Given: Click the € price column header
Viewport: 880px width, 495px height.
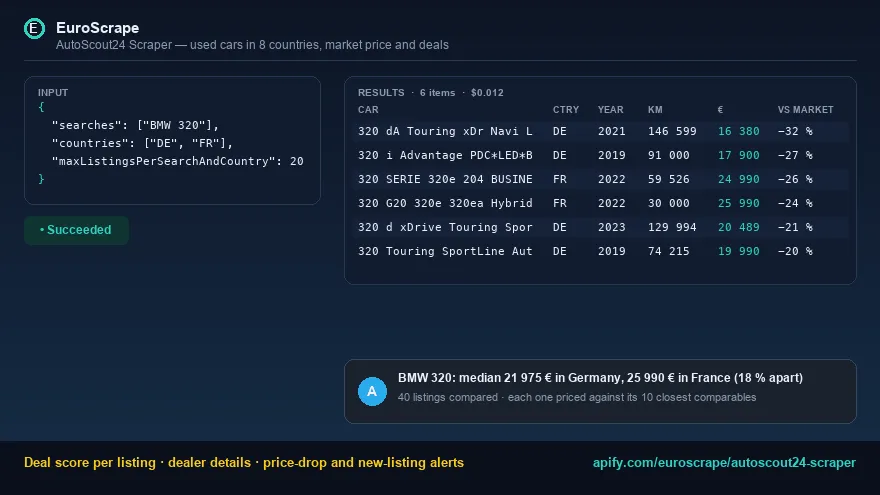Looking at the screenshot, I should [720, 109].
